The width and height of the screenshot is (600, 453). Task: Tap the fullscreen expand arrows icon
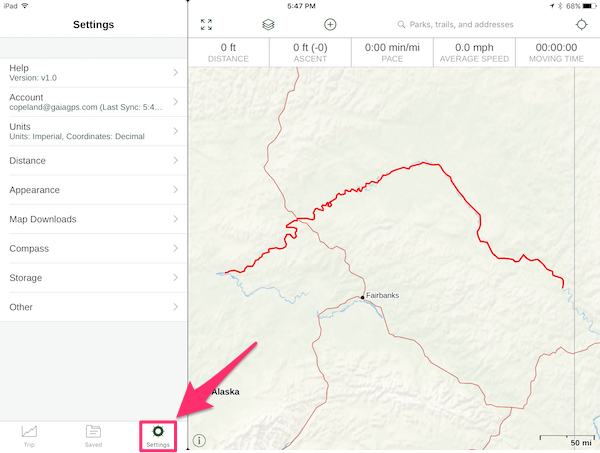coord(206,24)
